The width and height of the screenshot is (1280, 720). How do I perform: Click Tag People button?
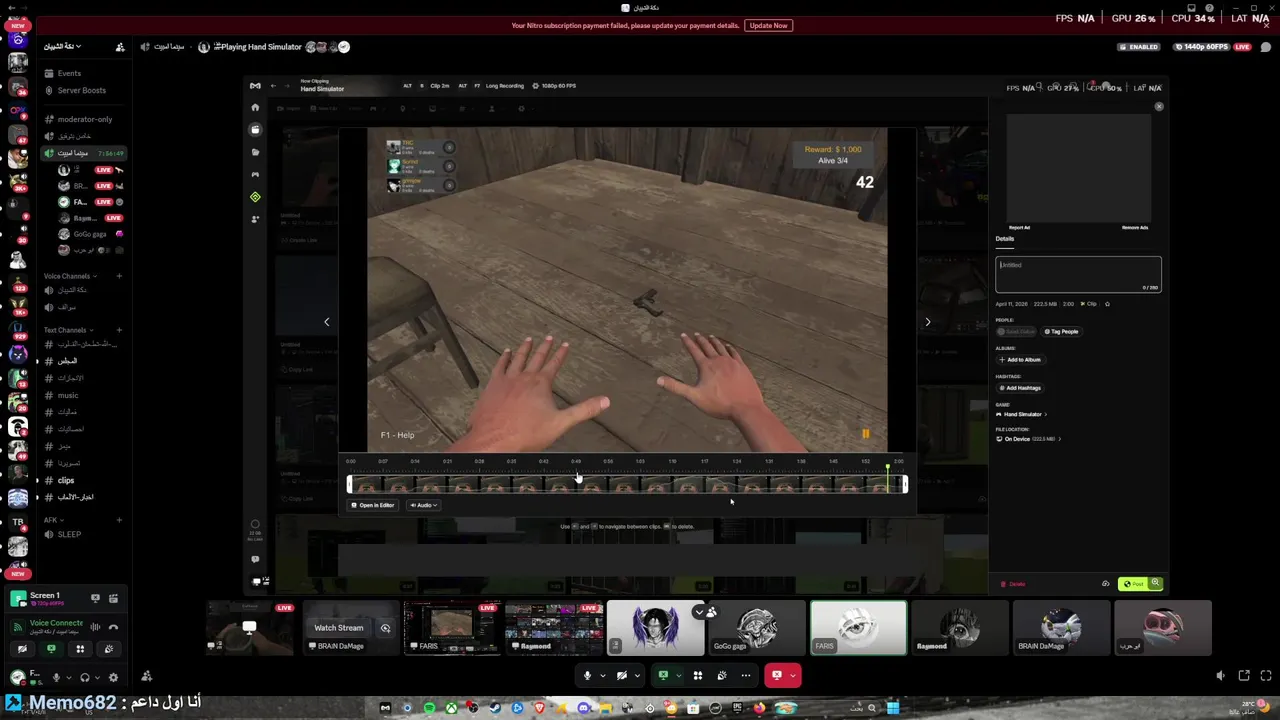point(1061,331)
